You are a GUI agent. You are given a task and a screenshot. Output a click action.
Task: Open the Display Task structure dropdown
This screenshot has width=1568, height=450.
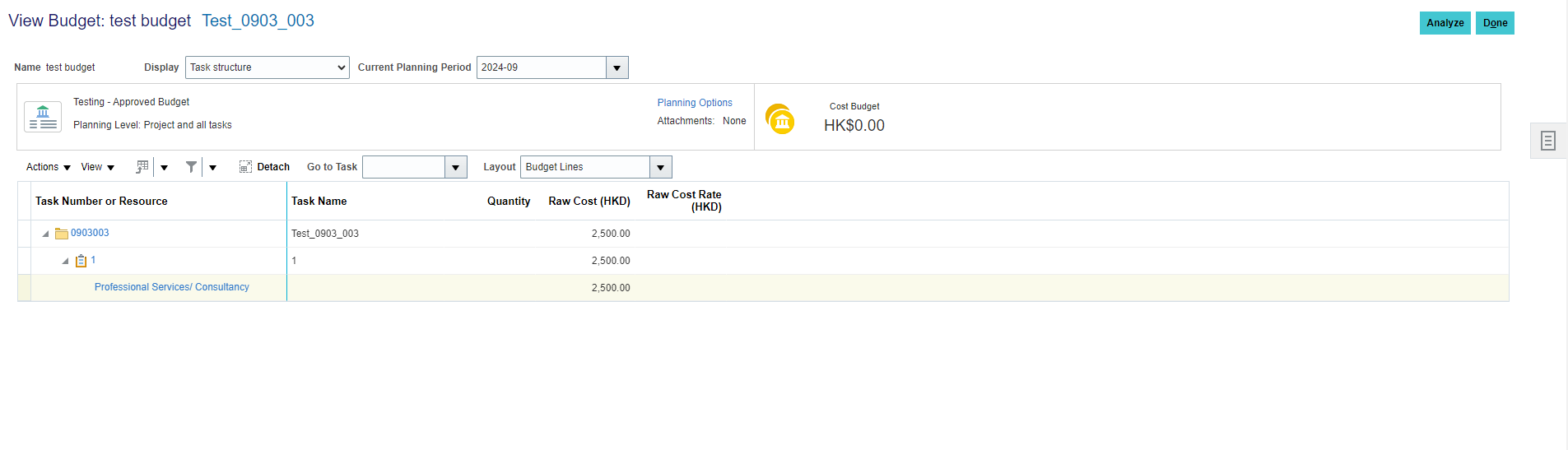(x=268, y=67)
